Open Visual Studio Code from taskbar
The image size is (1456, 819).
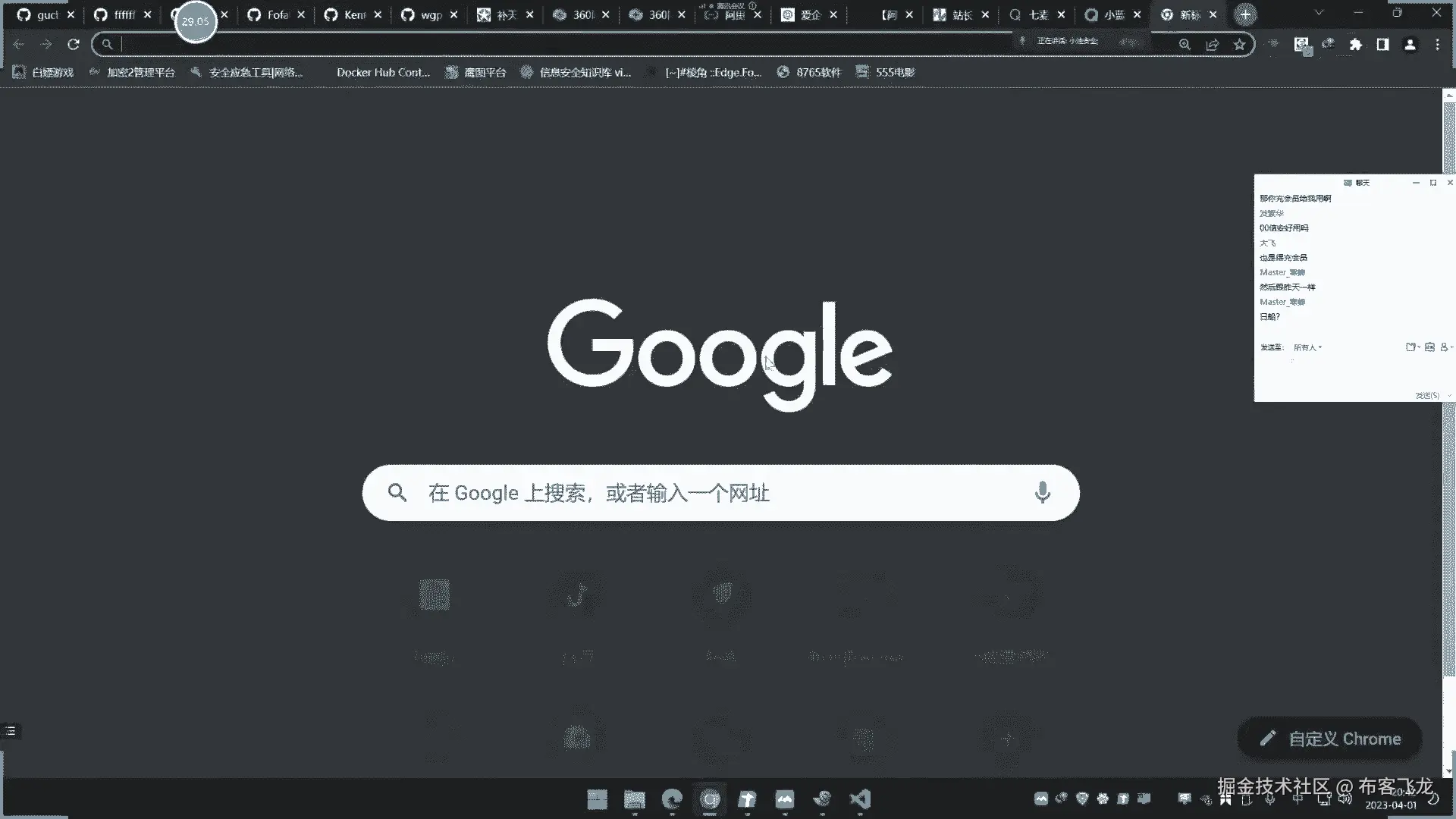coord(860,799)
